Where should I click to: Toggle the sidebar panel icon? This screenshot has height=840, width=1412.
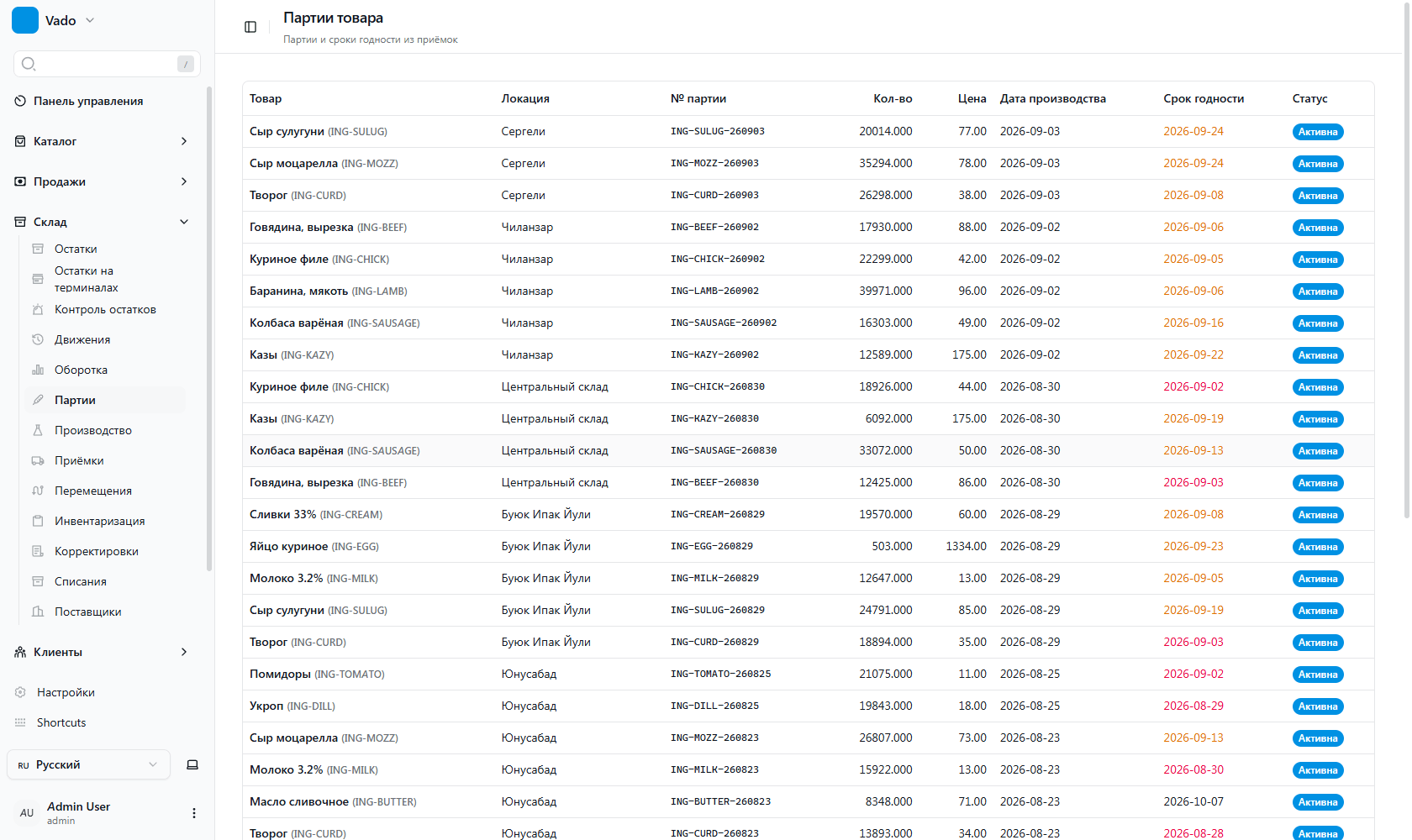250,27
